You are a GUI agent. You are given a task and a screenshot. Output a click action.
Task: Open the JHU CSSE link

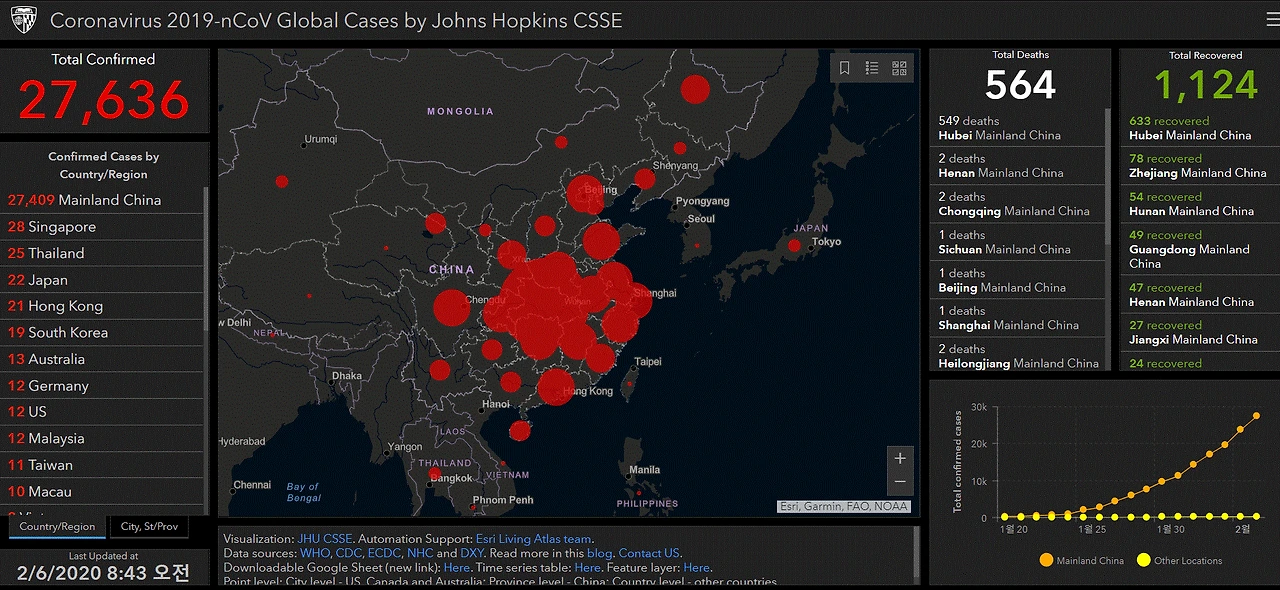pyautogui.click(x=324, y=539)
